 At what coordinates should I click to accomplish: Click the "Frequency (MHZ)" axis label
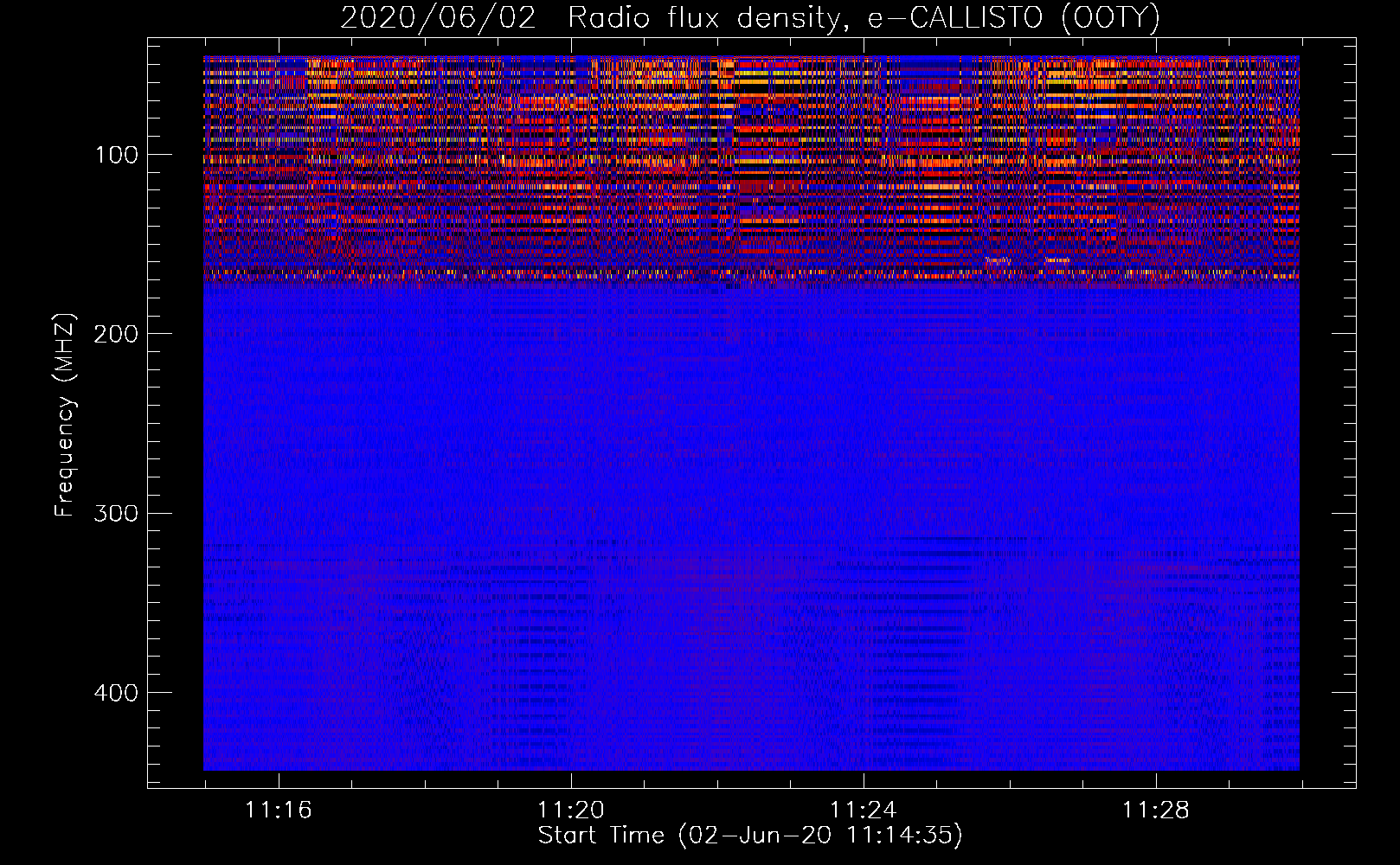coord(64,414)
